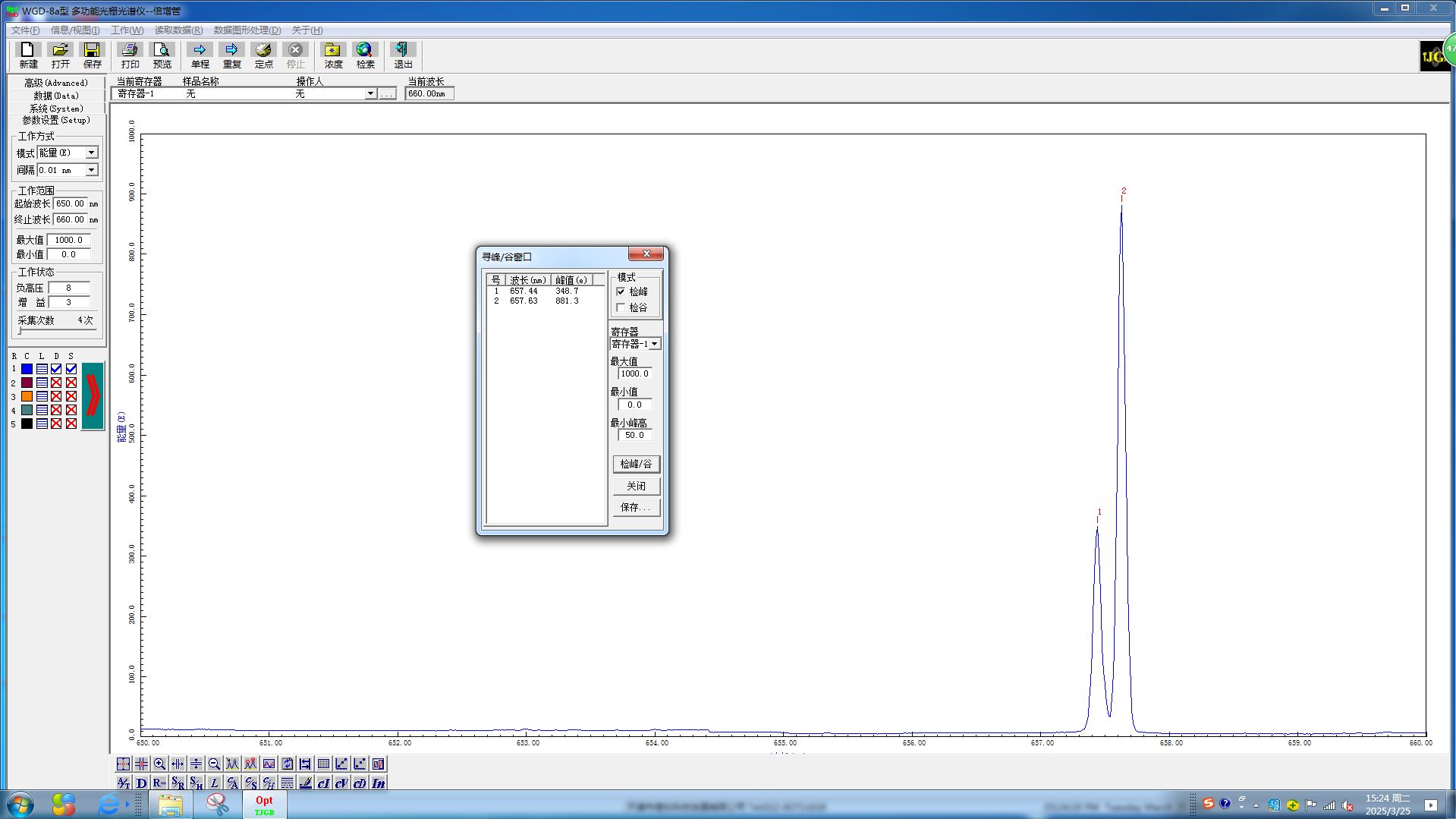The width and height of the screenshot is (1456, 819).
Task: Click the zoom-in magnifier icon below the chart
Action: (159, 764)
